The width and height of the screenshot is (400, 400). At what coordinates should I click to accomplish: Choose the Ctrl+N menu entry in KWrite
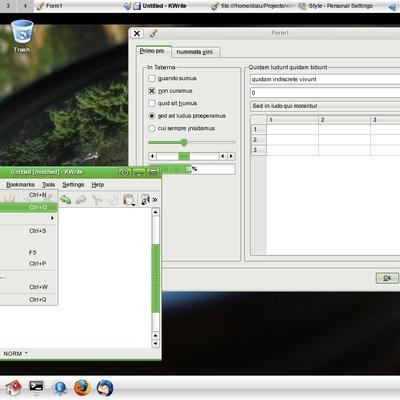coord(29,195)
